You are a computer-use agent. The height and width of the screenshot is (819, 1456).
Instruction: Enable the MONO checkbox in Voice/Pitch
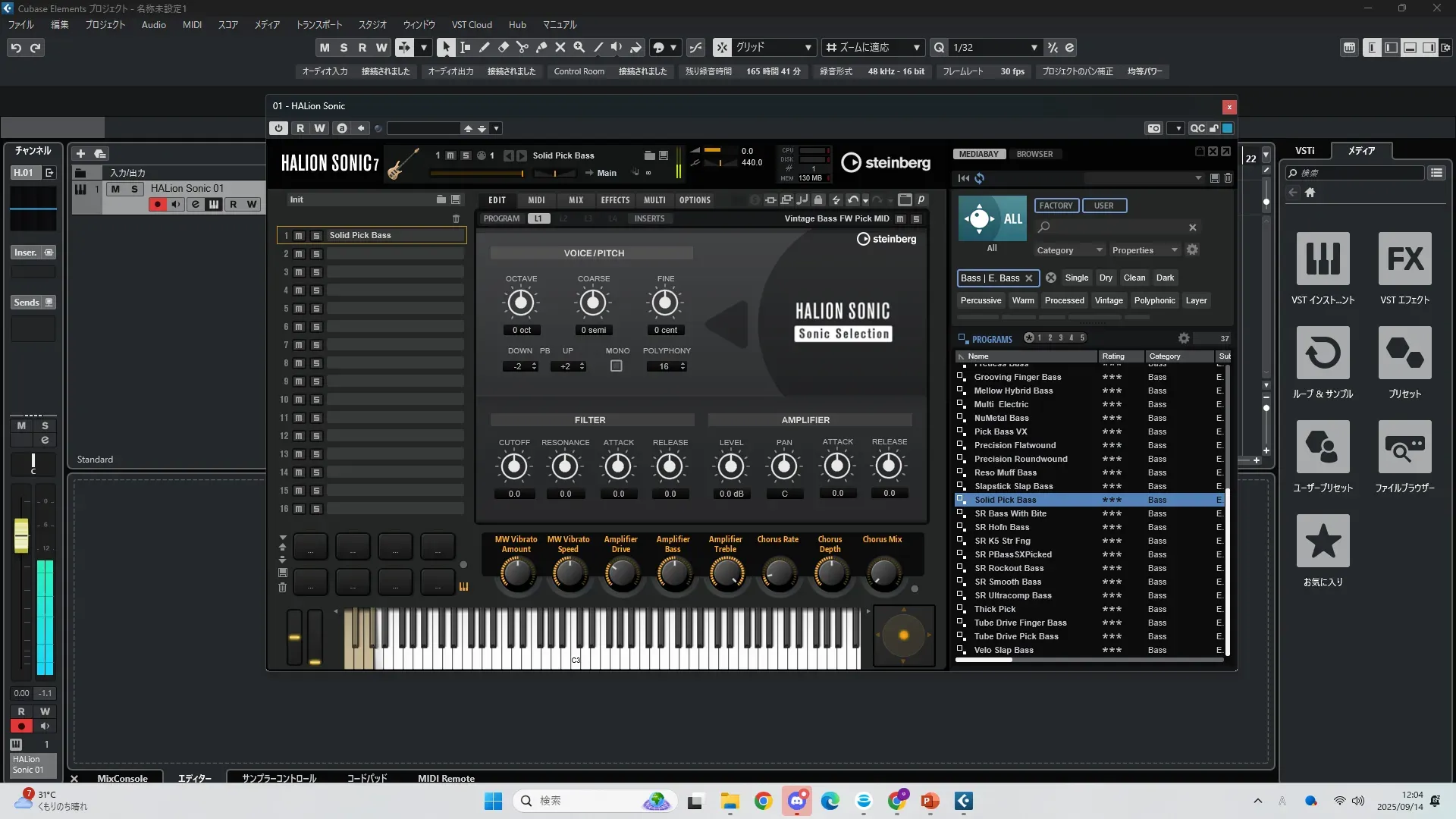pos(617,366)
